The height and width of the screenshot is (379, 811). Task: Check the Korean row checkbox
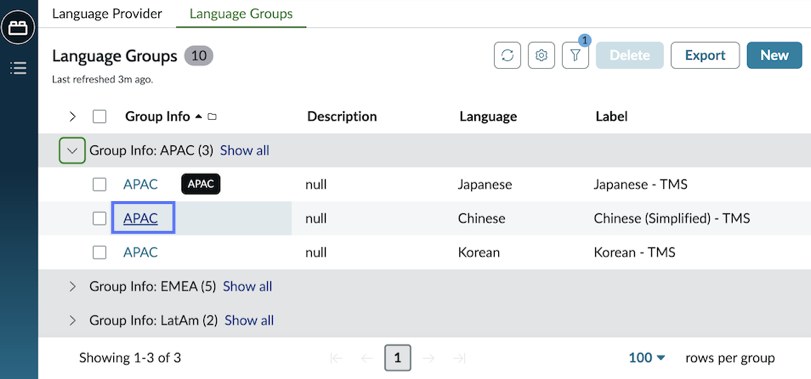point(99,253)
